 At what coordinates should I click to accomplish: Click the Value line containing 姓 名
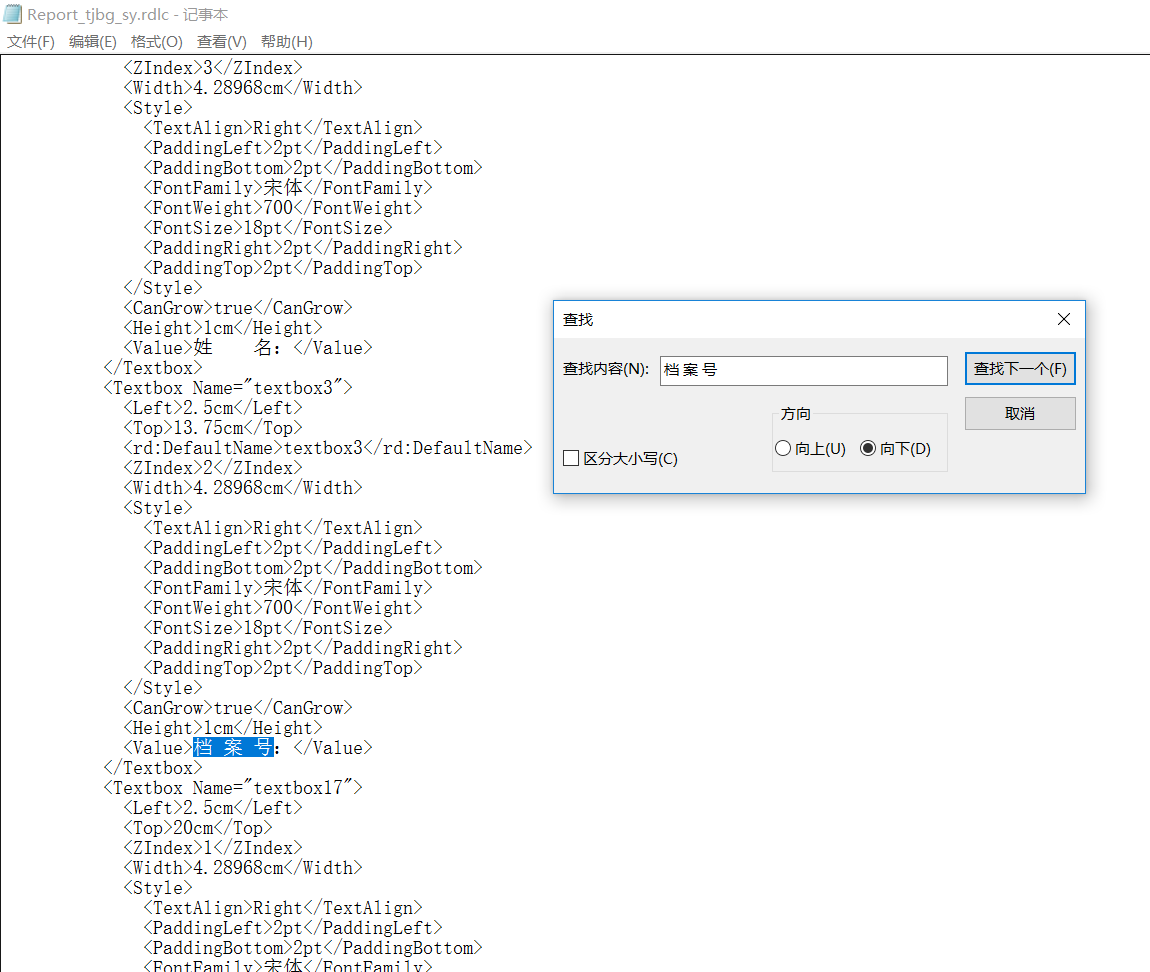[248, 348]
